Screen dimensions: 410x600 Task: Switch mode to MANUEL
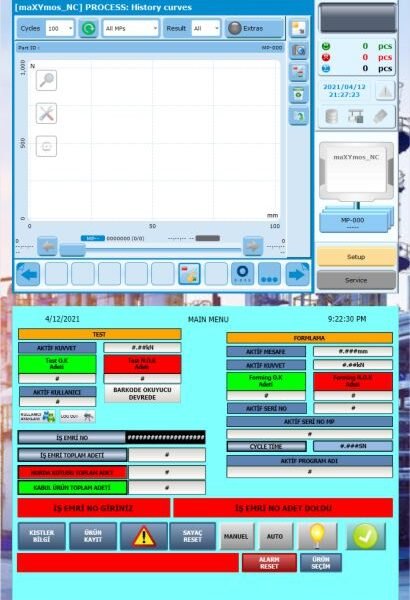(x=236, y=536)
